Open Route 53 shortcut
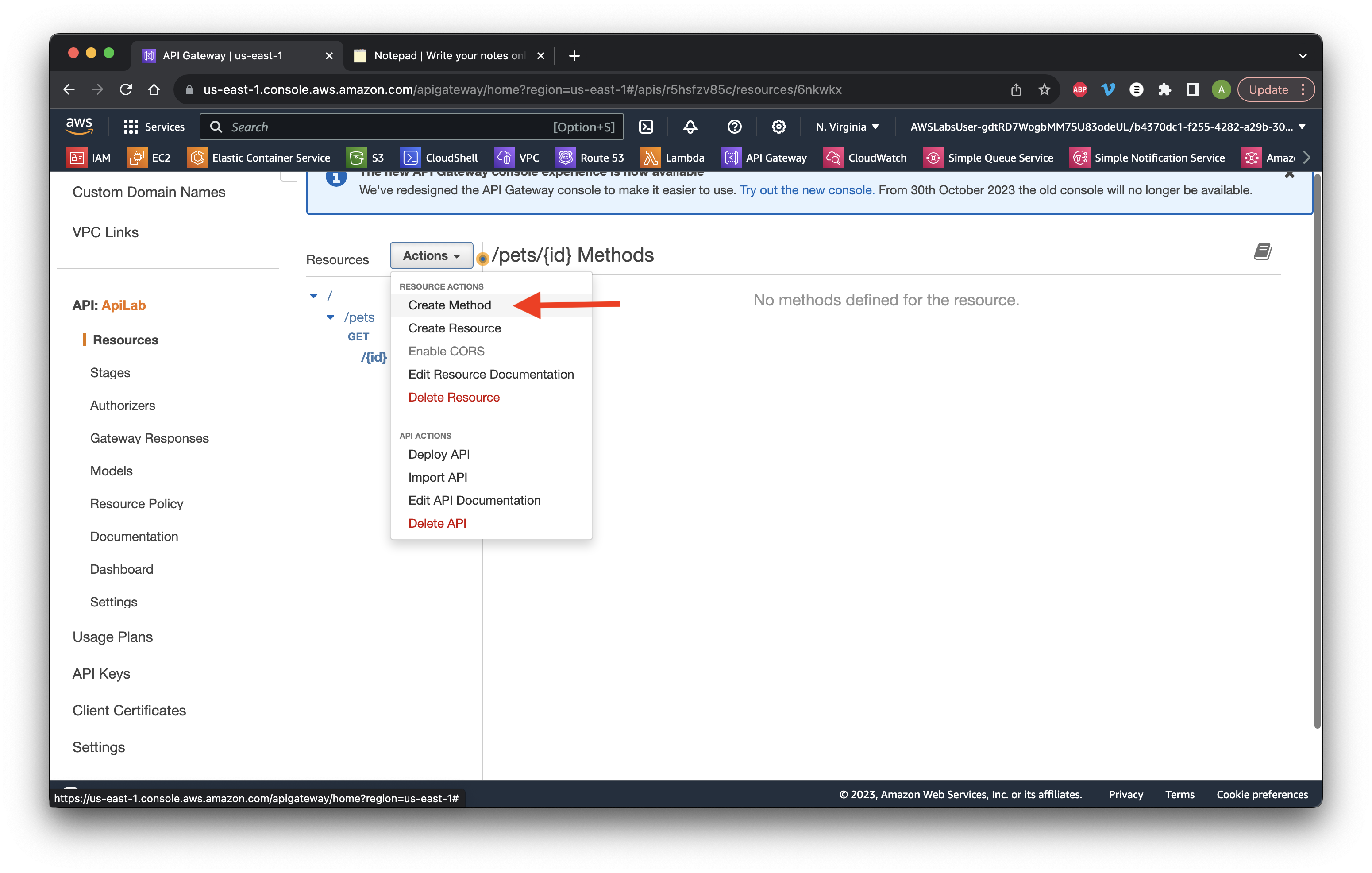 [590, 158]
